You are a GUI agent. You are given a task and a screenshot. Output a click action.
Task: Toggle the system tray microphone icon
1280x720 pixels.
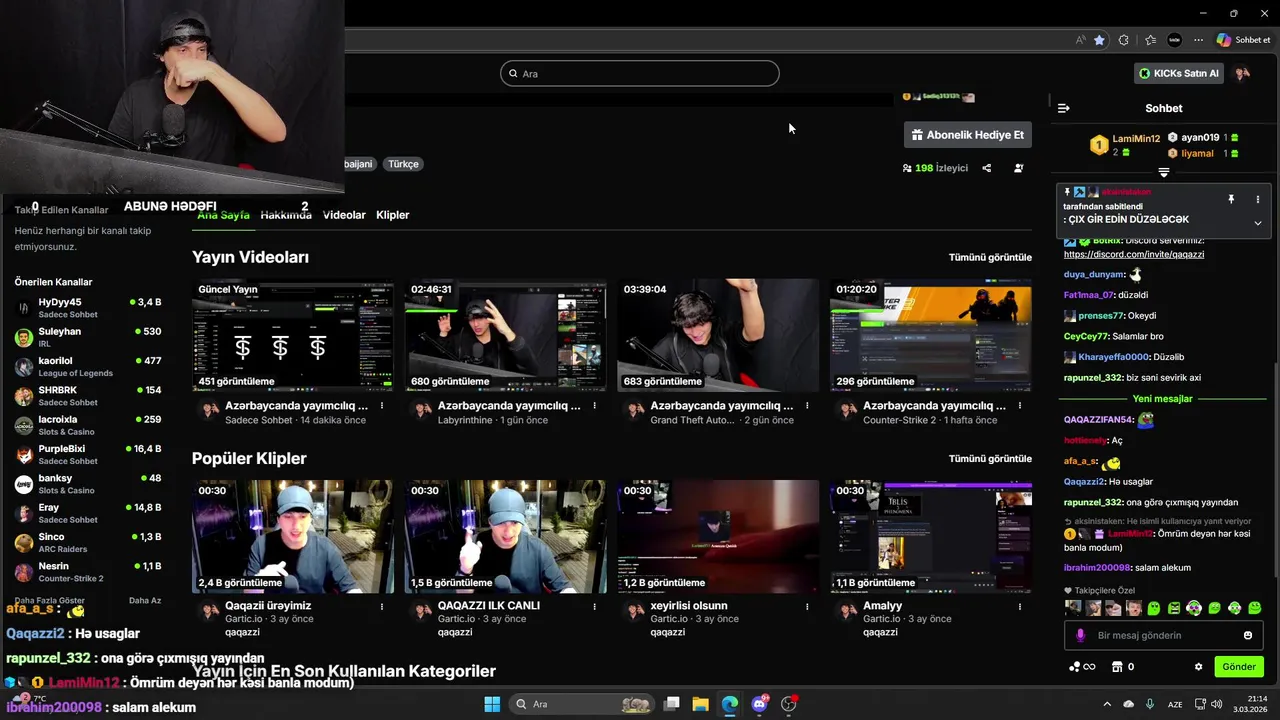click(1150, 704)
